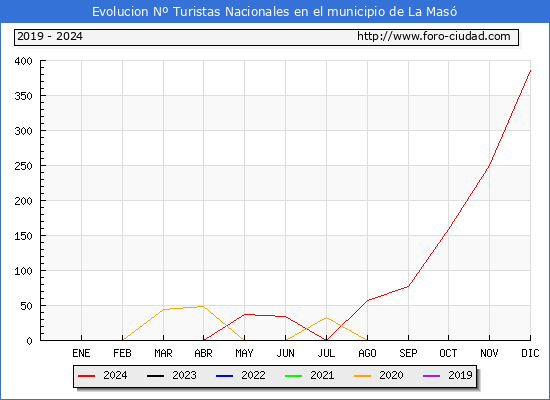Select the 2023 legend label
Viewport: 550px width, 400px height.
184,375
